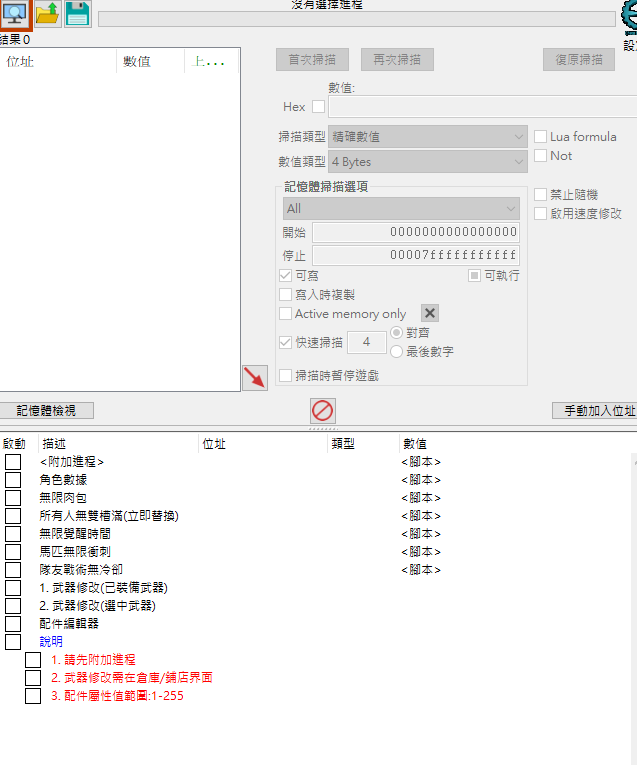Toggle 快速掃描 checkbox
The image size is (637, 765).
tap(285, 342)
